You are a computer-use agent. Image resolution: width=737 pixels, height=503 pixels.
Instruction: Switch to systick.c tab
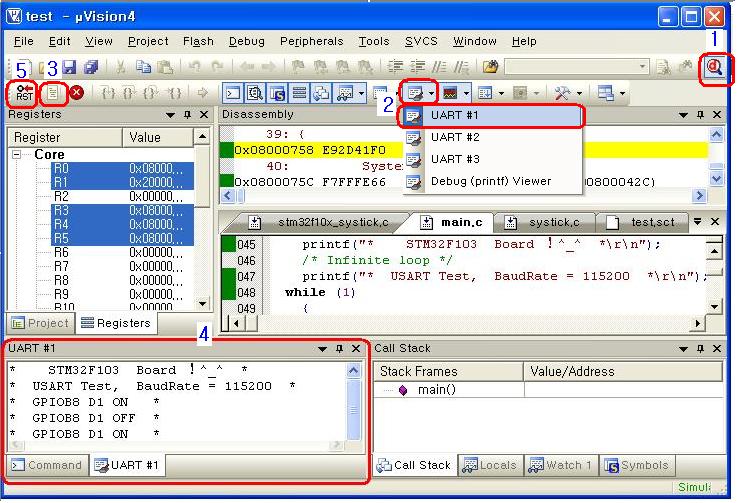coord(545,222)
